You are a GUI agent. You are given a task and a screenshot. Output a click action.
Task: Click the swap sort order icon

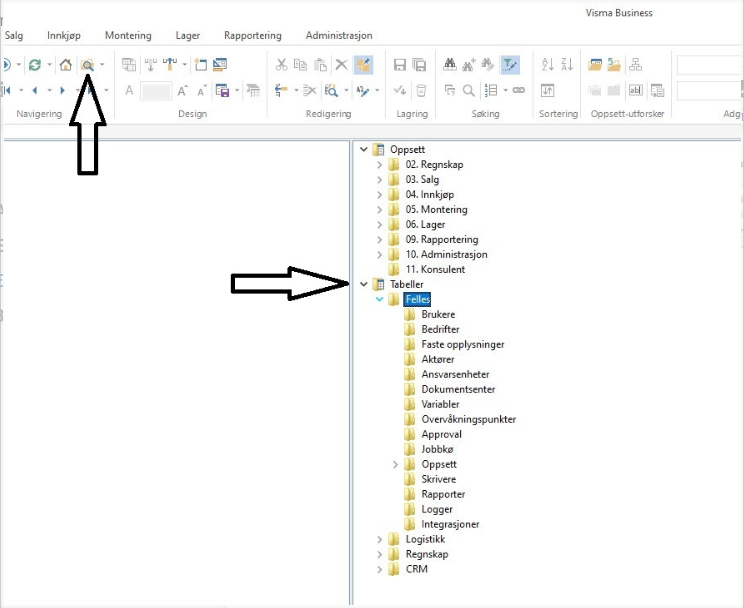[548, 90]
